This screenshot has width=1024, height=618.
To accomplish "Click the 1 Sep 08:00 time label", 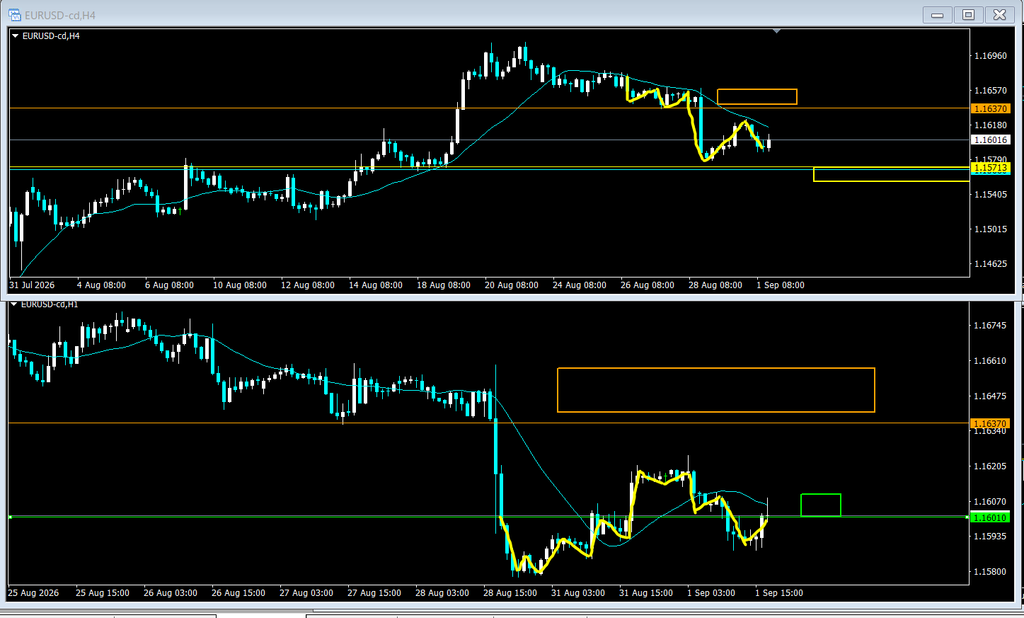I will [x=780, y=285].
